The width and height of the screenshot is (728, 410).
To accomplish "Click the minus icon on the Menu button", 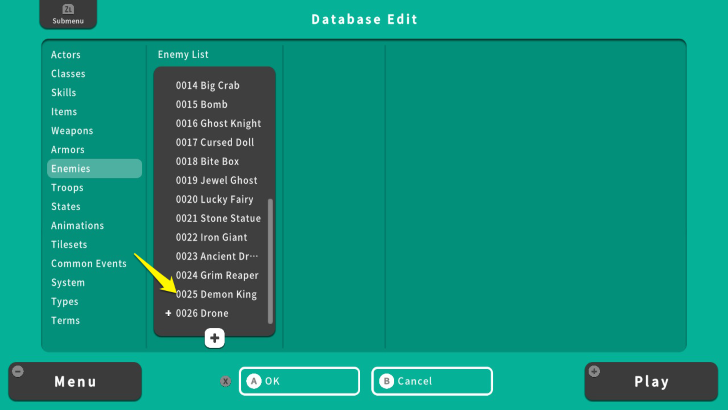I will click(18, 371).
